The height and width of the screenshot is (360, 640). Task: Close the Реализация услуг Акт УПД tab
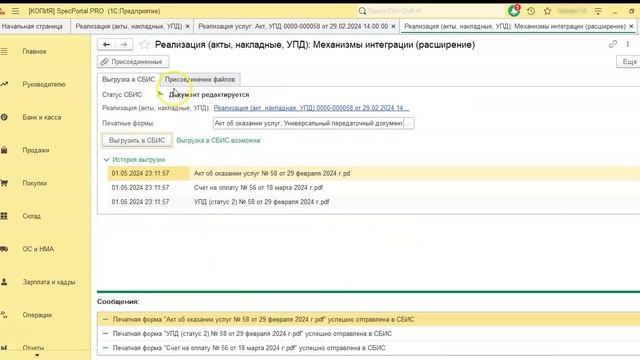pyautogui.click(x=393, y=26)
